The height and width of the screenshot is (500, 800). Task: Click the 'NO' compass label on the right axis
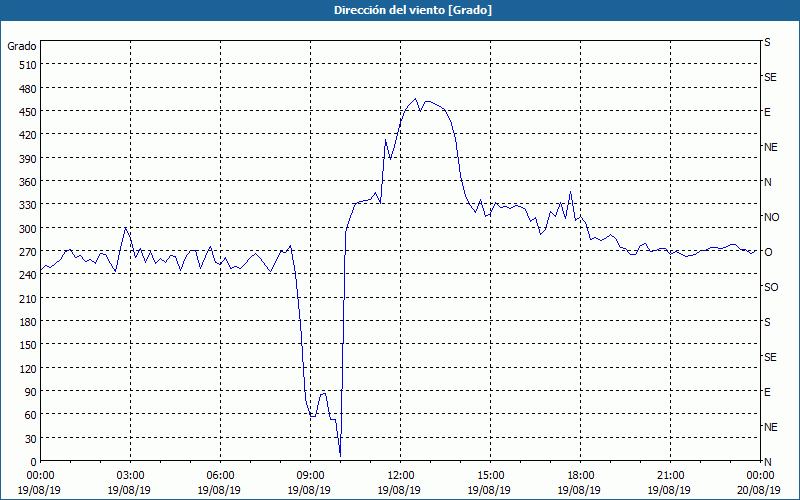[771, 217]
